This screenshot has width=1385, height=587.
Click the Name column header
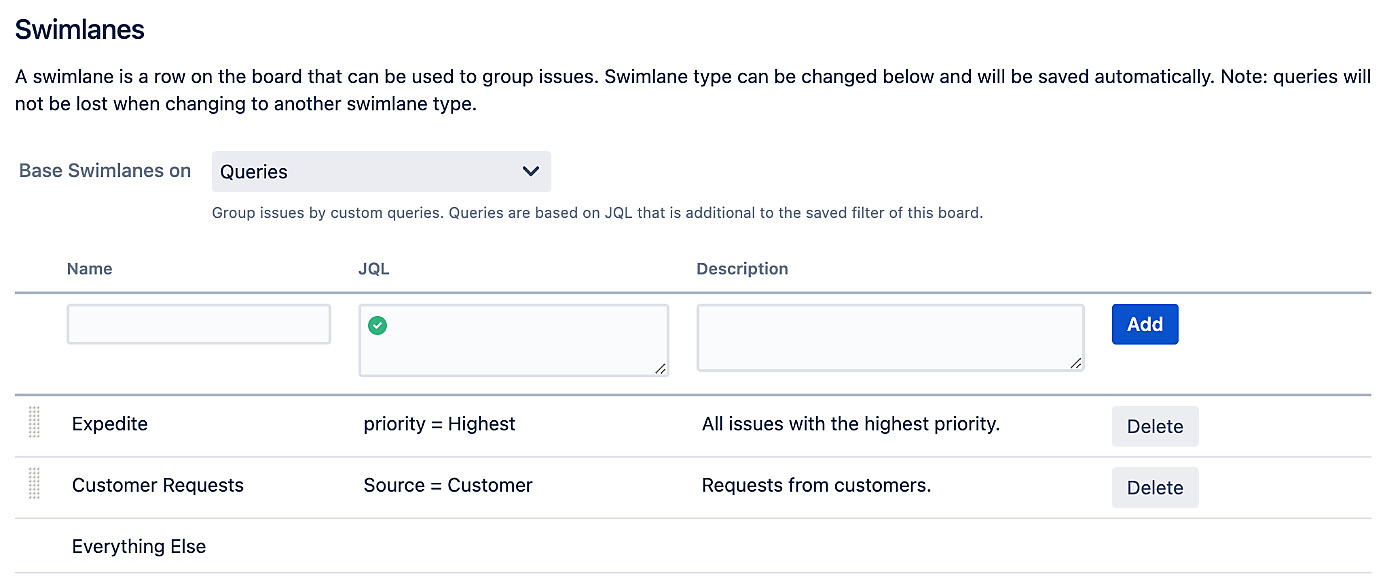click(x=89, y=268)
